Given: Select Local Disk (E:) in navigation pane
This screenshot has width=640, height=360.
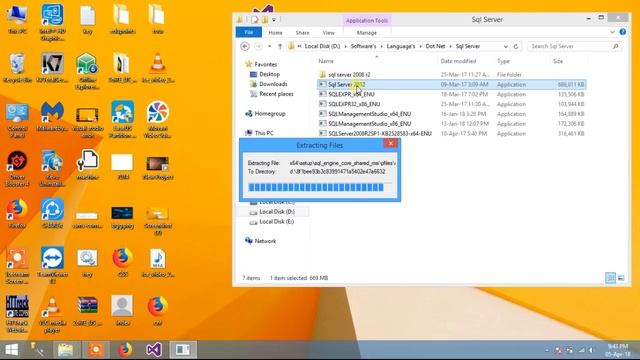Looking at the screenshot, I should coord(272,222).
